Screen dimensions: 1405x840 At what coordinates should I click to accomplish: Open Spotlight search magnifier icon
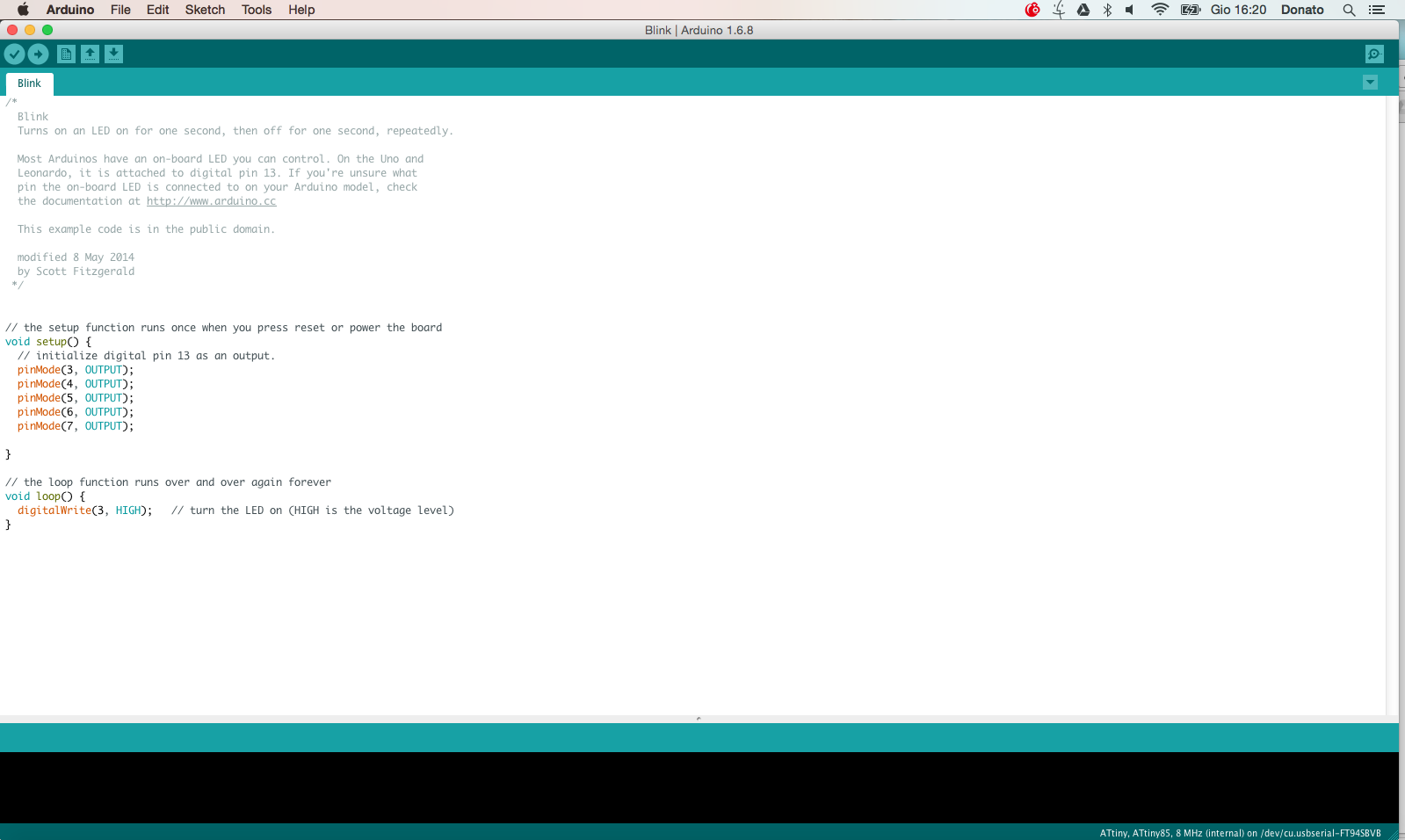[x=1349, y=10]
